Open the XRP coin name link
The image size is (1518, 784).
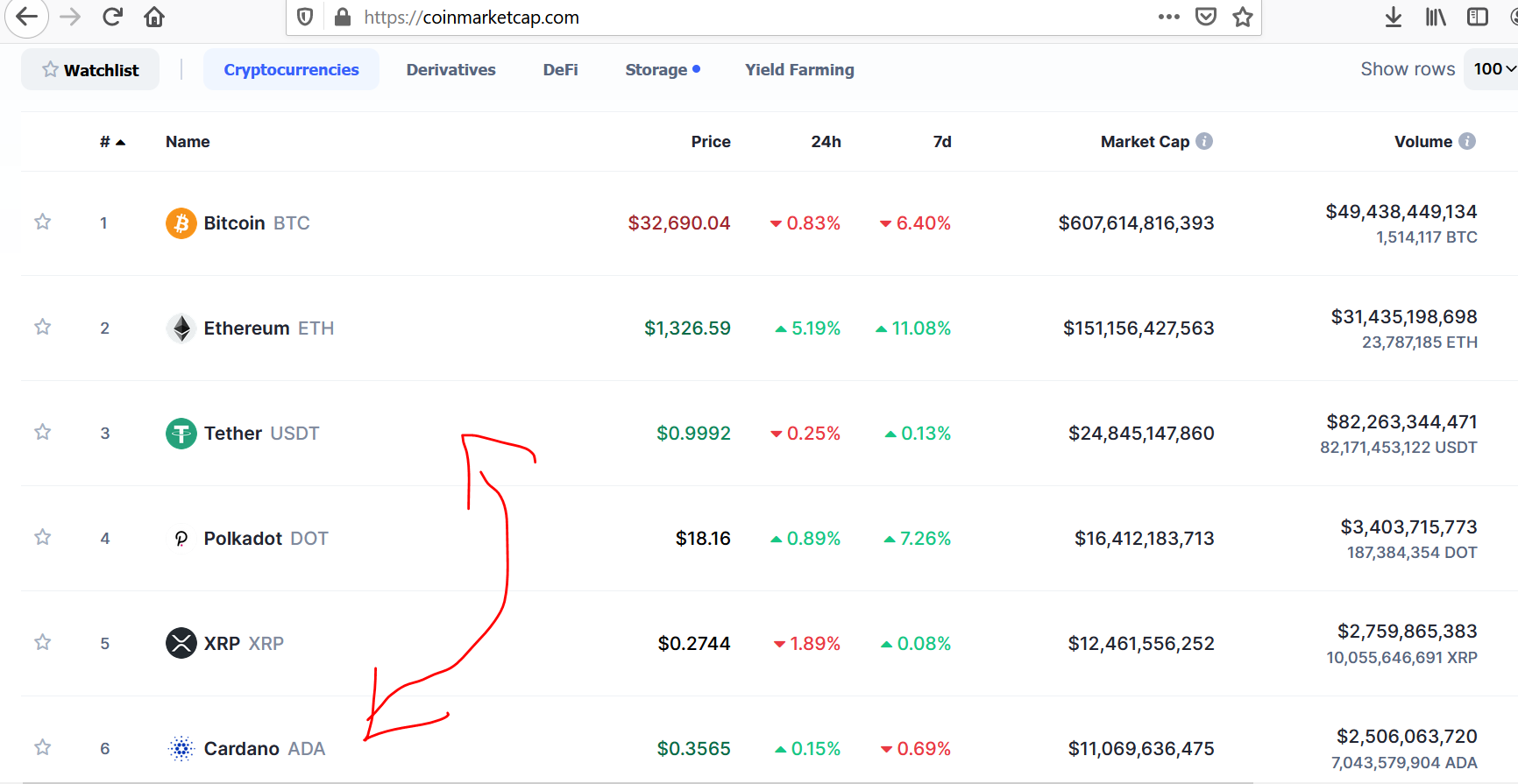[x=244, y=644]
